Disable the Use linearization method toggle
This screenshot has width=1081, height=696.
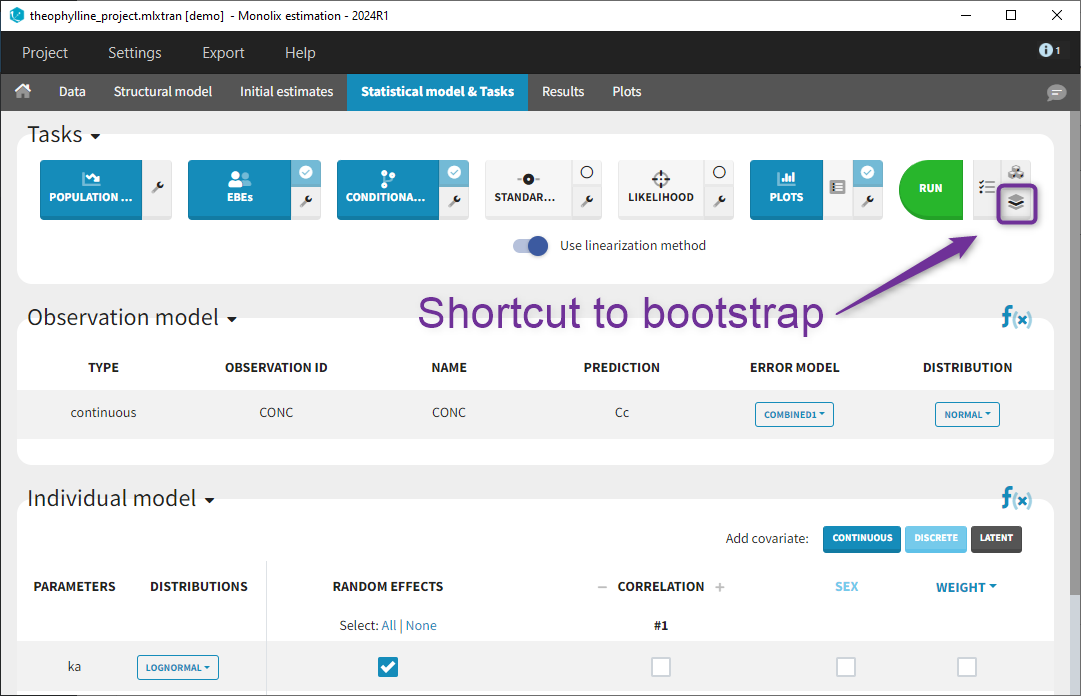click(x=530, y=245)
